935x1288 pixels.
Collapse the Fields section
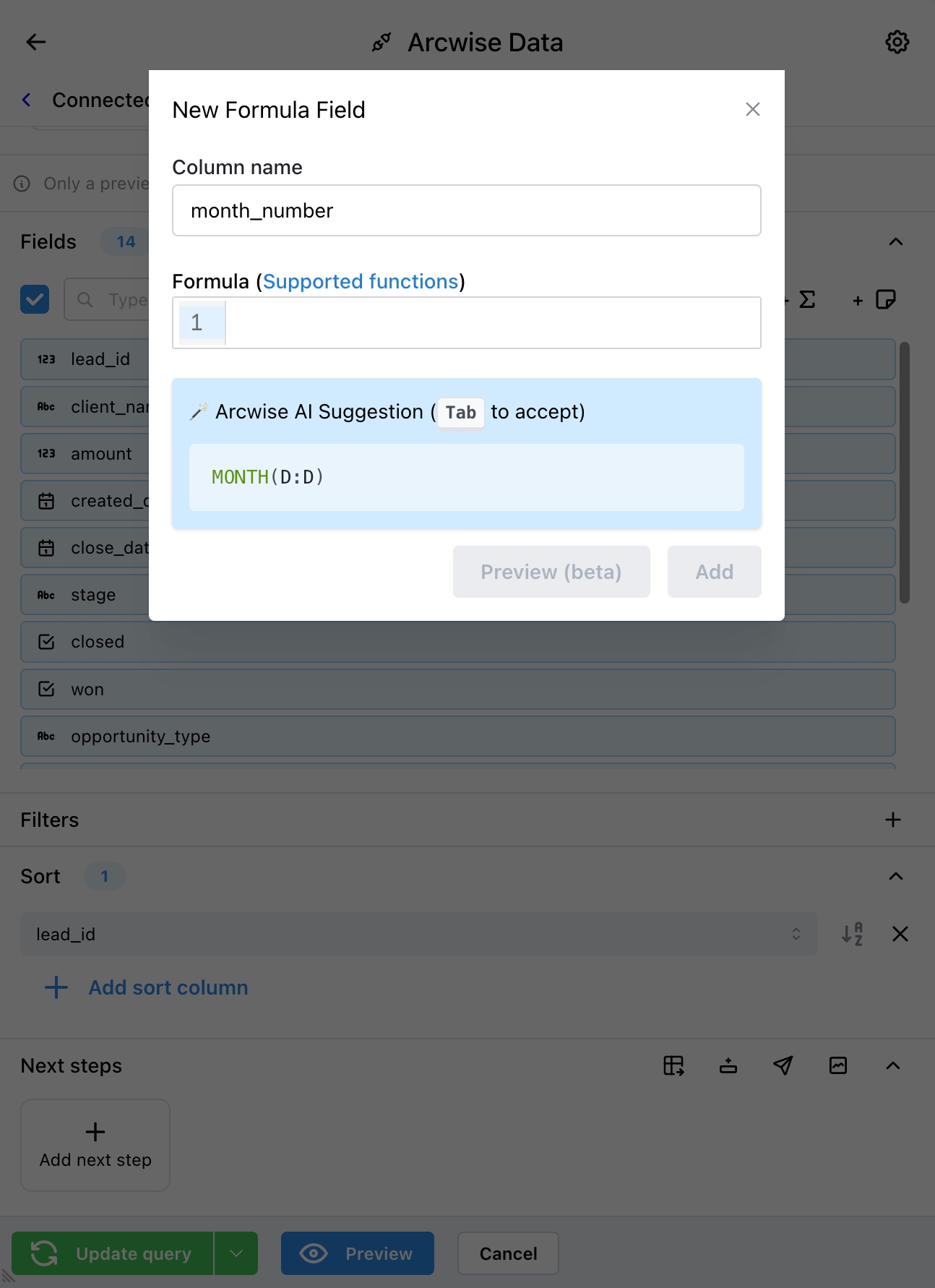[895, 241]
